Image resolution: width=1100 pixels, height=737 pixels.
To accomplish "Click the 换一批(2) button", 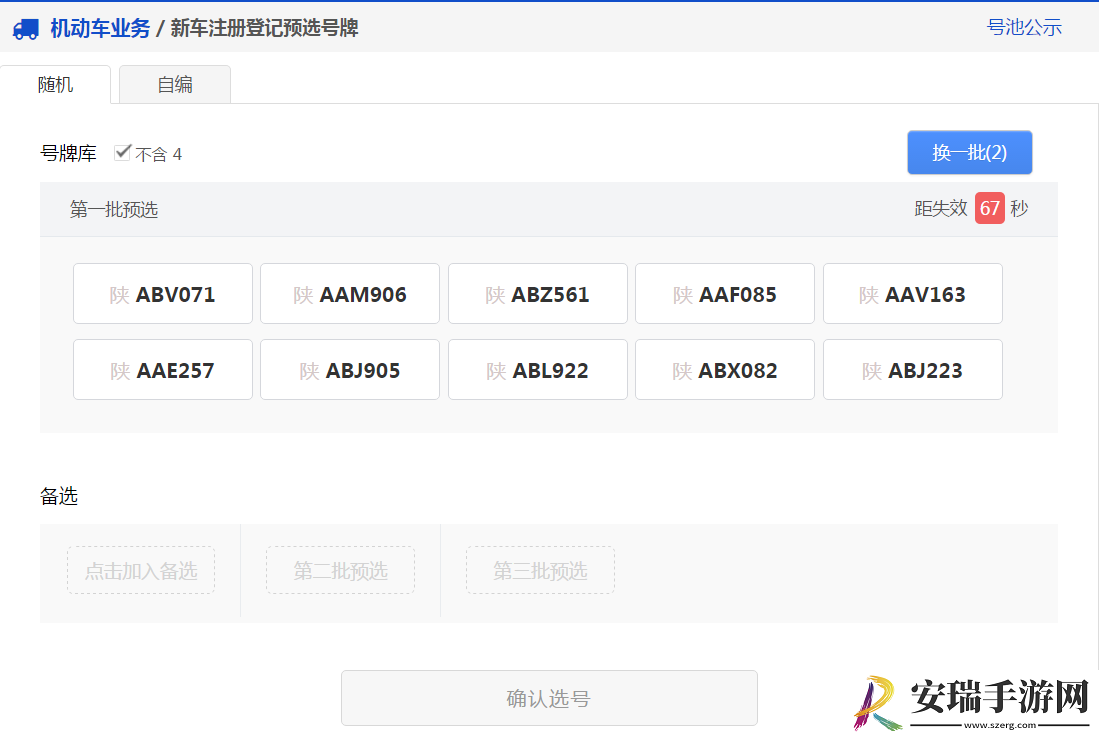I will (970, 152).
